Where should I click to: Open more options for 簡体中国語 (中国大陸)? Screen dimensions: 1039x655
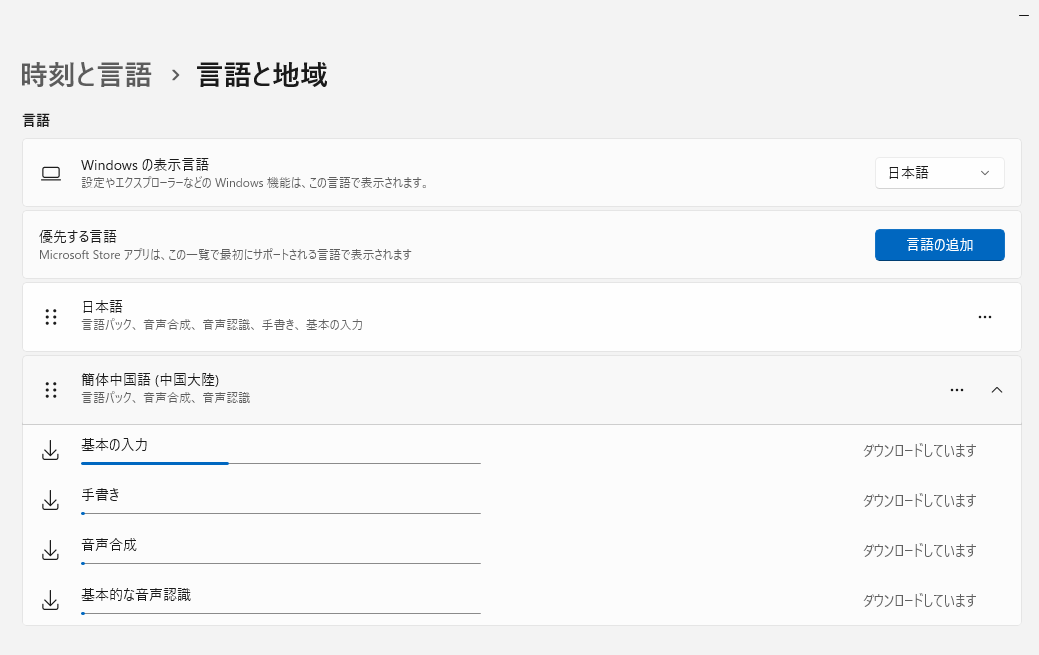957,390
